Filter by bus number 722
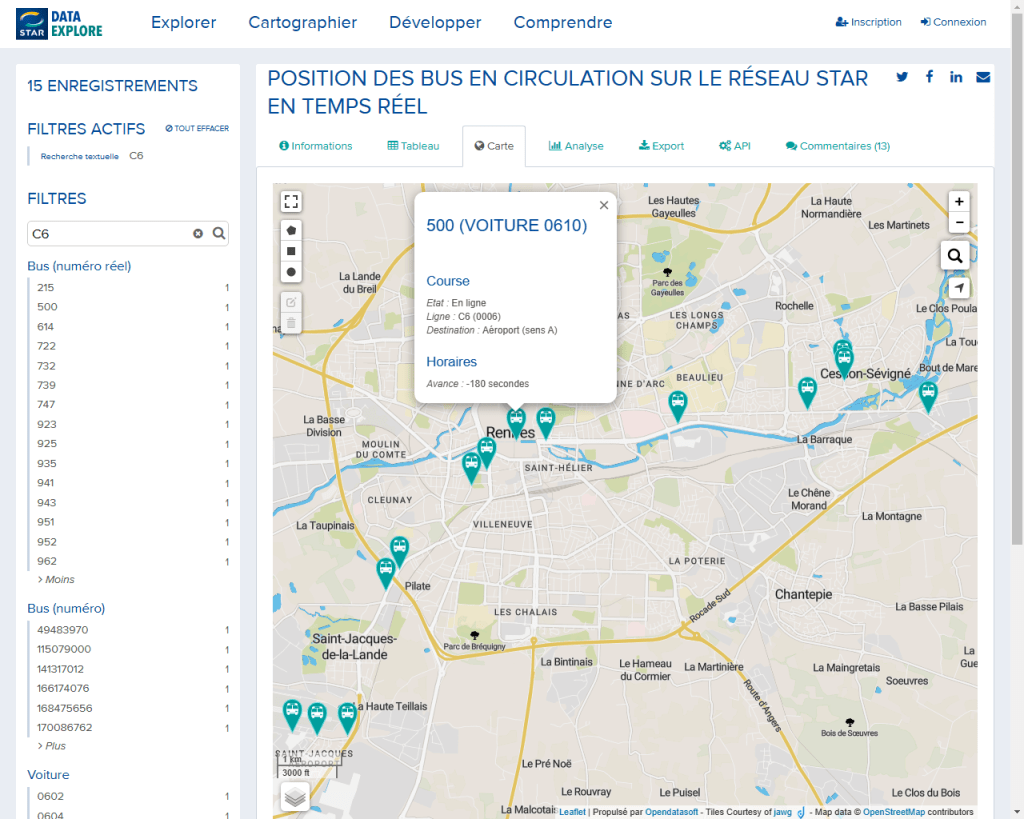The image size is (1024, 819). coord(47,346)
